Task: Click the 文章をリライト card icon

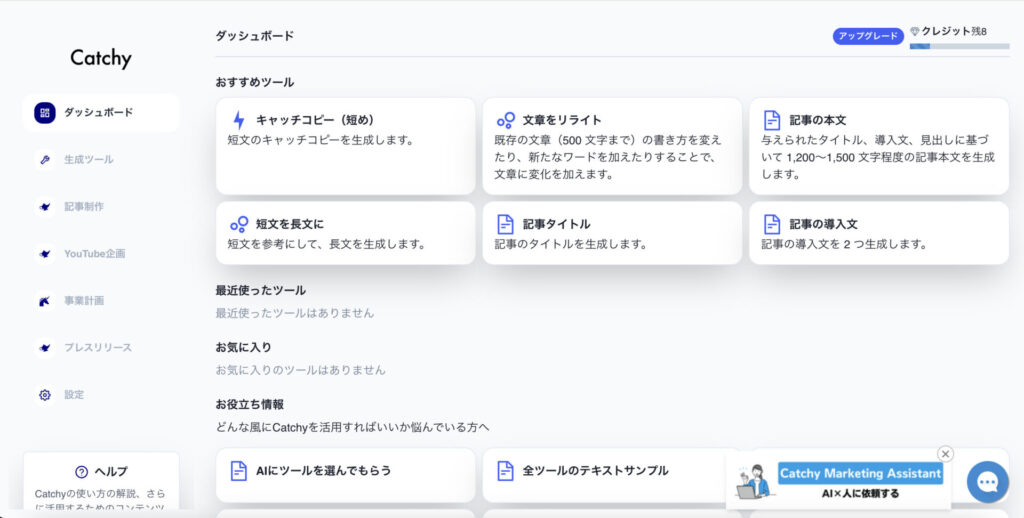Action: coord(505,120)
